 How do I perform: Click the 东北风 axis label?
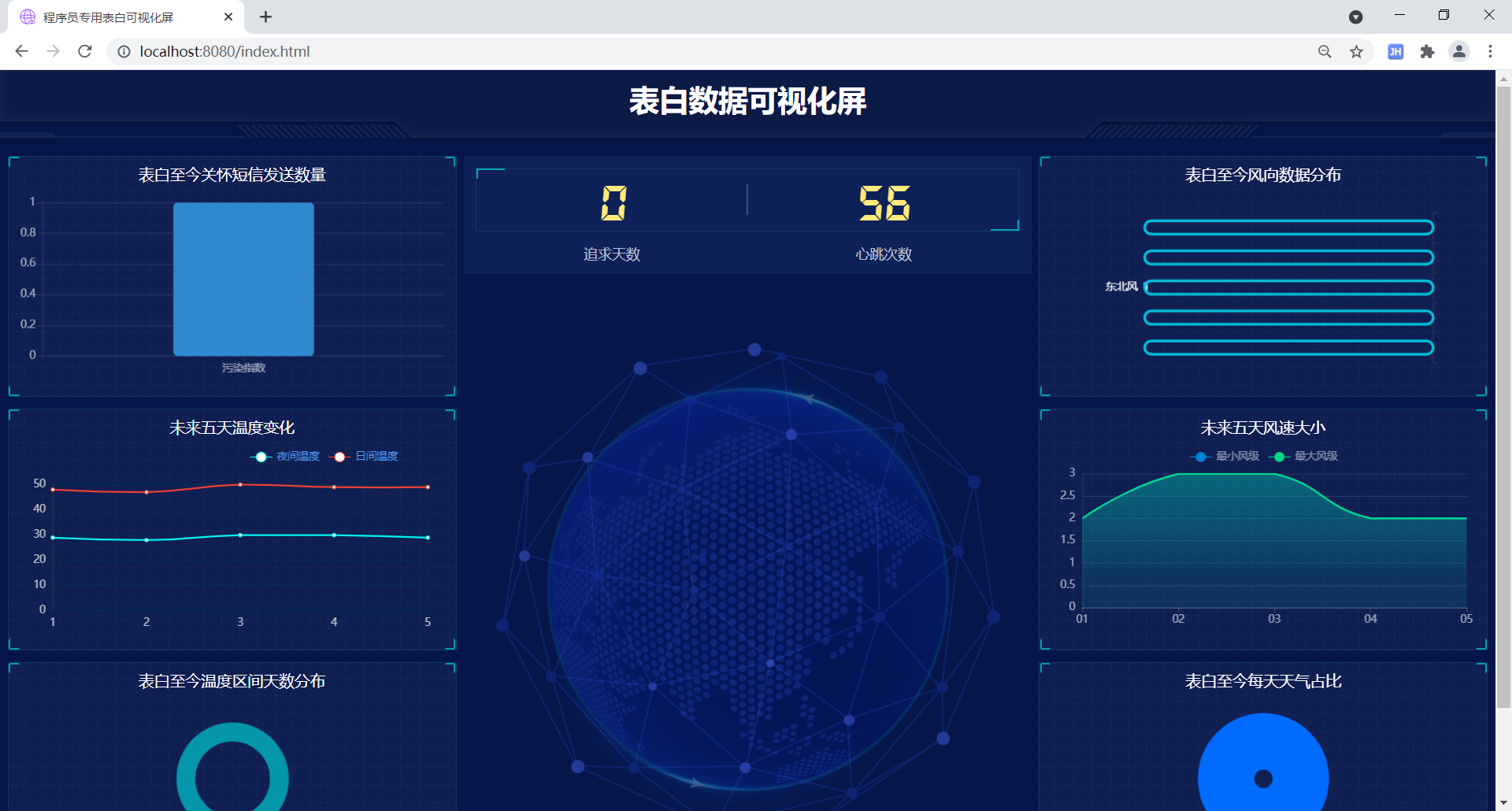1121,287
